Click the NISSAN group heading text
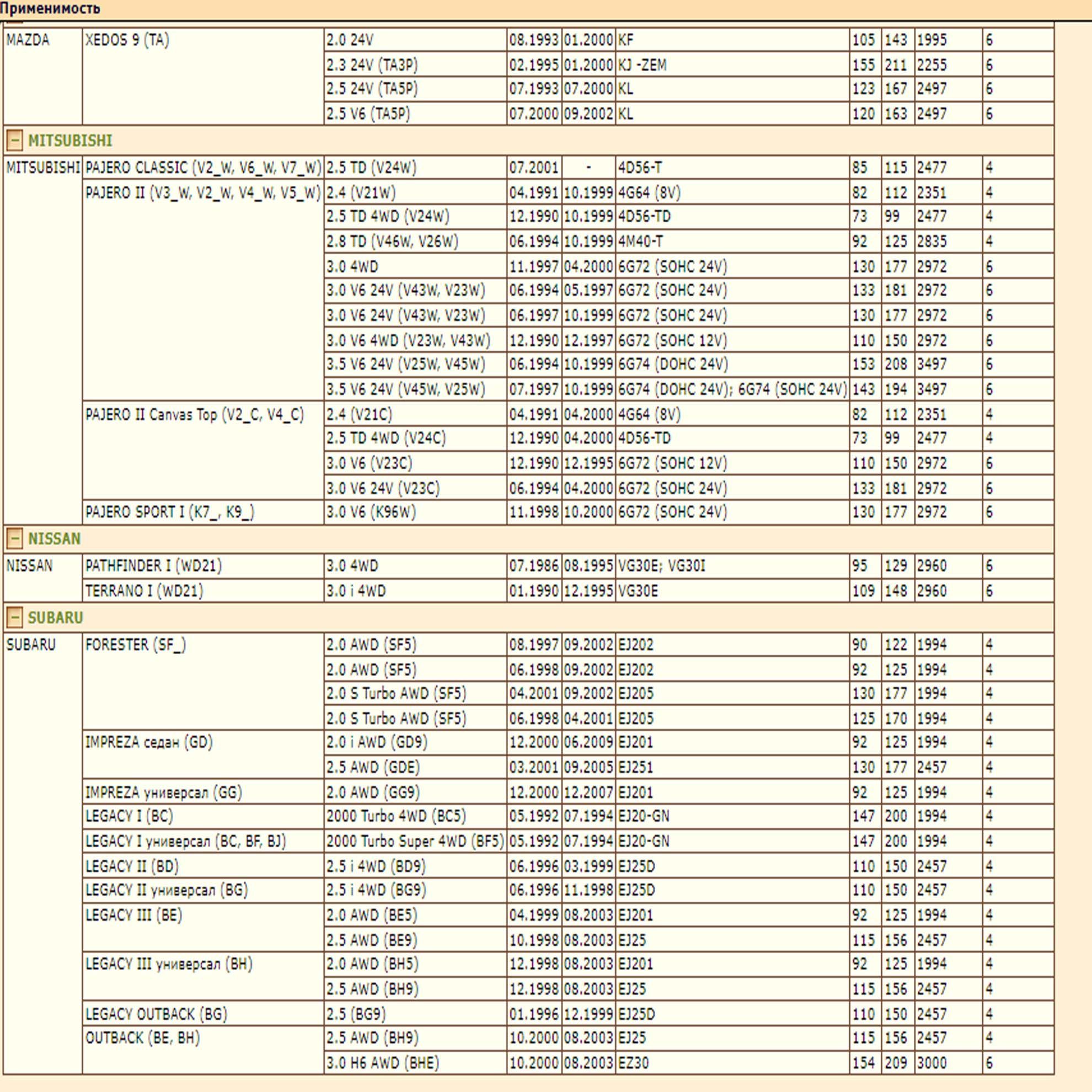Image resolution: width=1092 pixels, height=1092 pixels. pos(54,539)
